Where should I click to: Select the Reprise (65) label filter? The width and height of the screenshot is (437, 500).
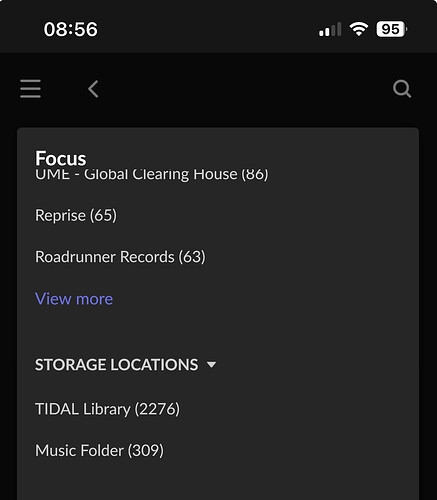[x=76, y=215]
